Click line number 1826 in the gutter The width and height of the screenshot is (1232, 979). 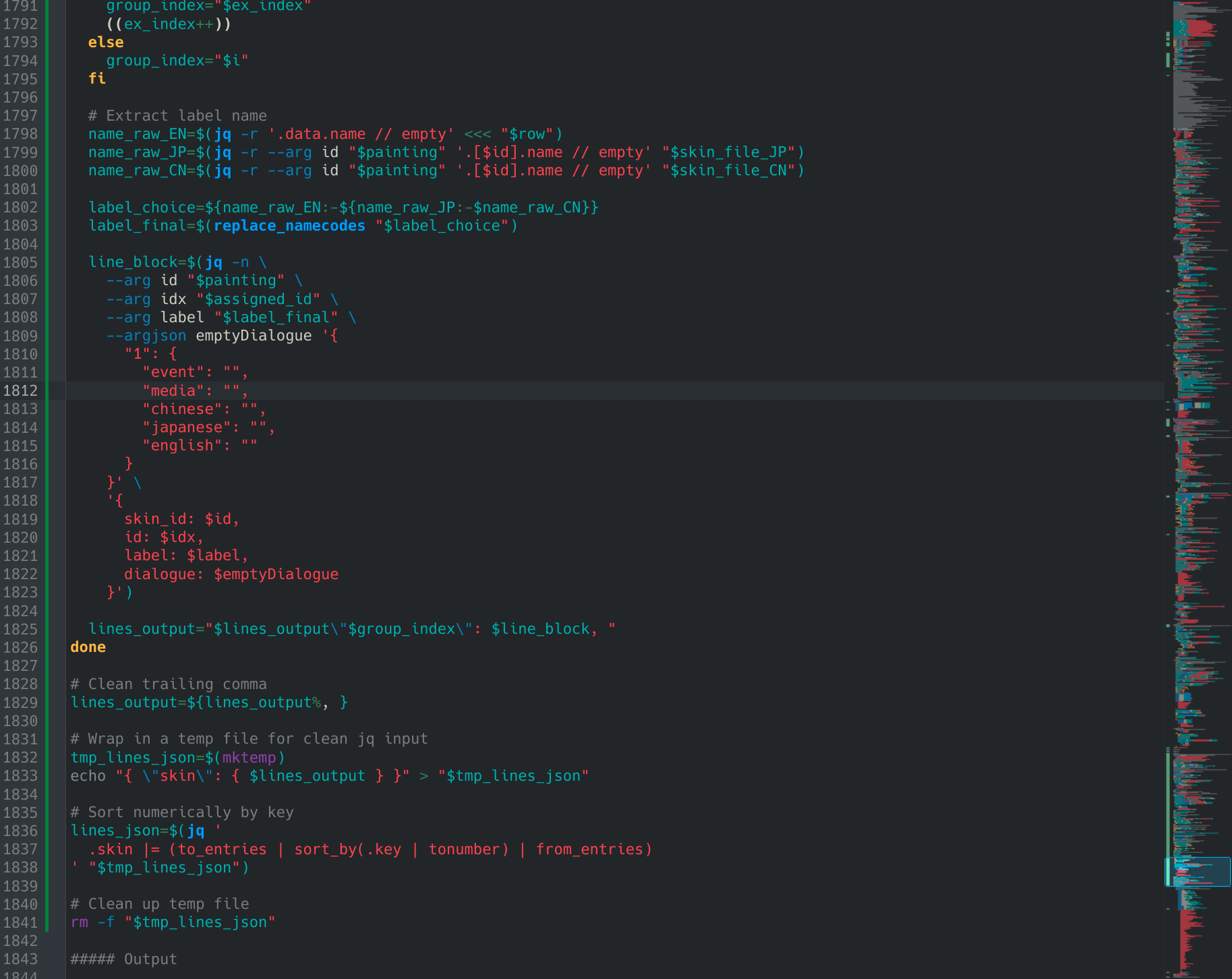(x=20, y=647)
